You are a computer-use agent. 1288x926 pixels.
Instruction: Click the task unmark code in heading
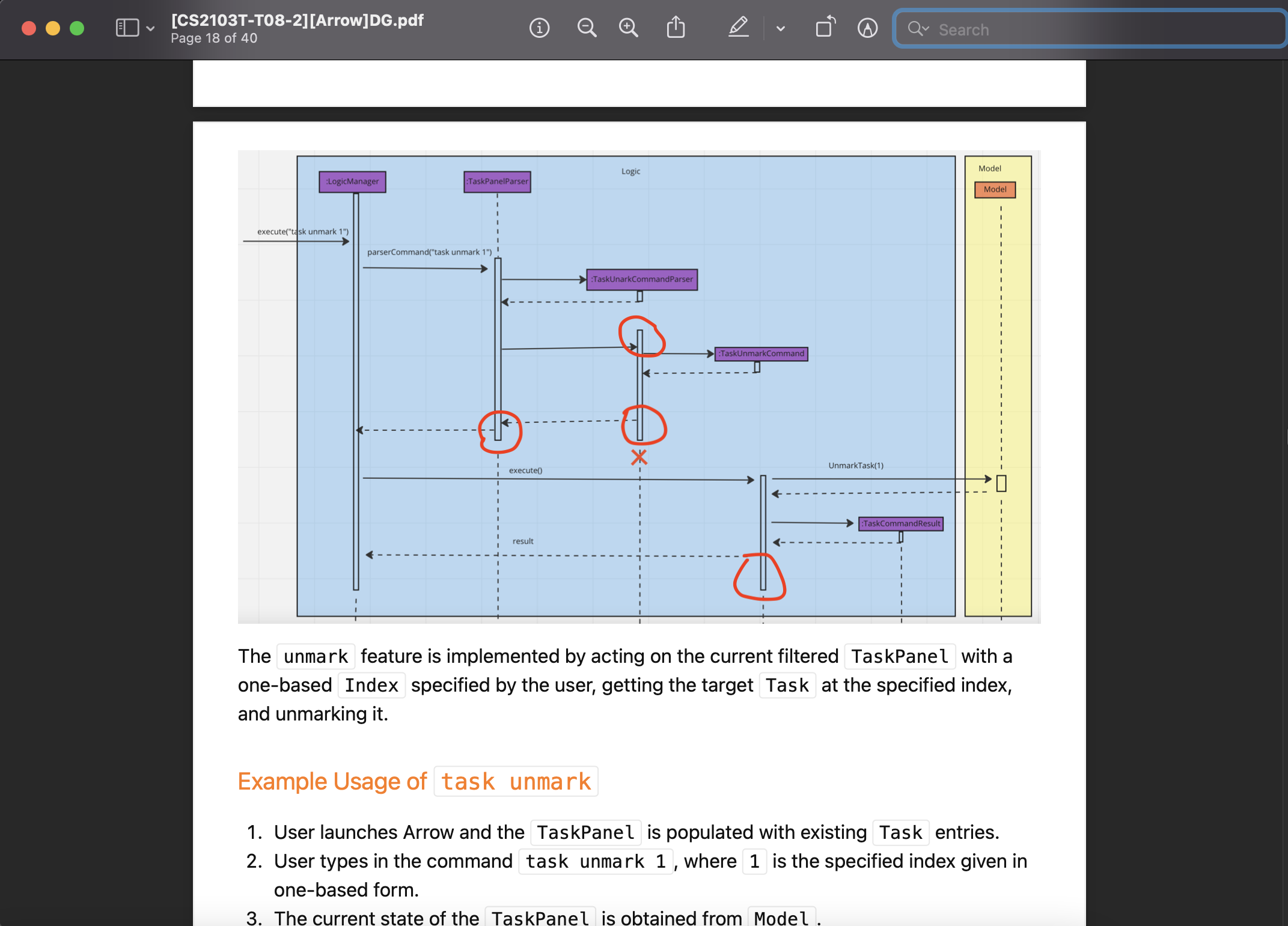pos(516,782)
